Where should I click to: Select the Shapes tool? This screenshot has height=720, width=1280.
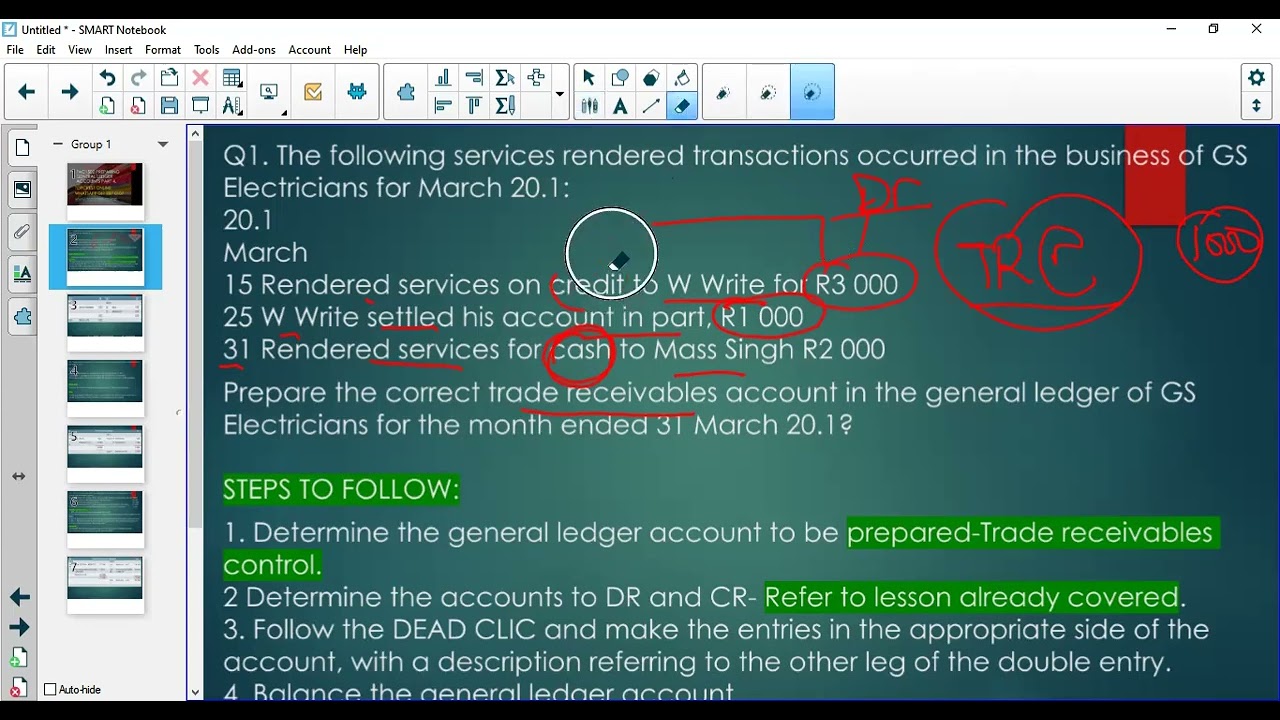tap(620, 78)
